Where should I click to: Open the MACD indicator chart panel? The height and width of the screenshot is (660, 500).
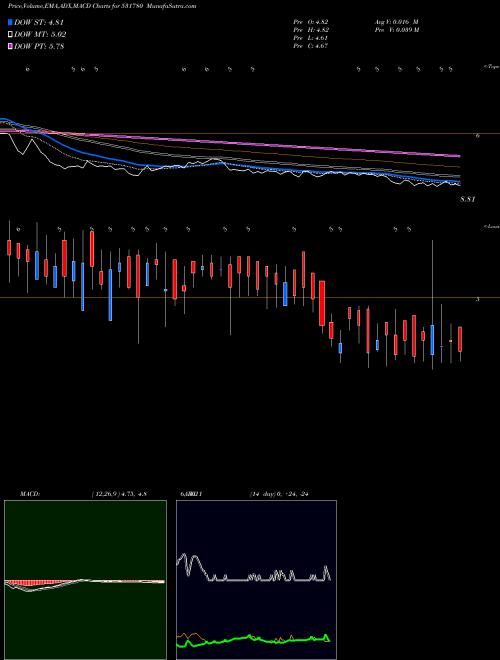tap(85, 580)
